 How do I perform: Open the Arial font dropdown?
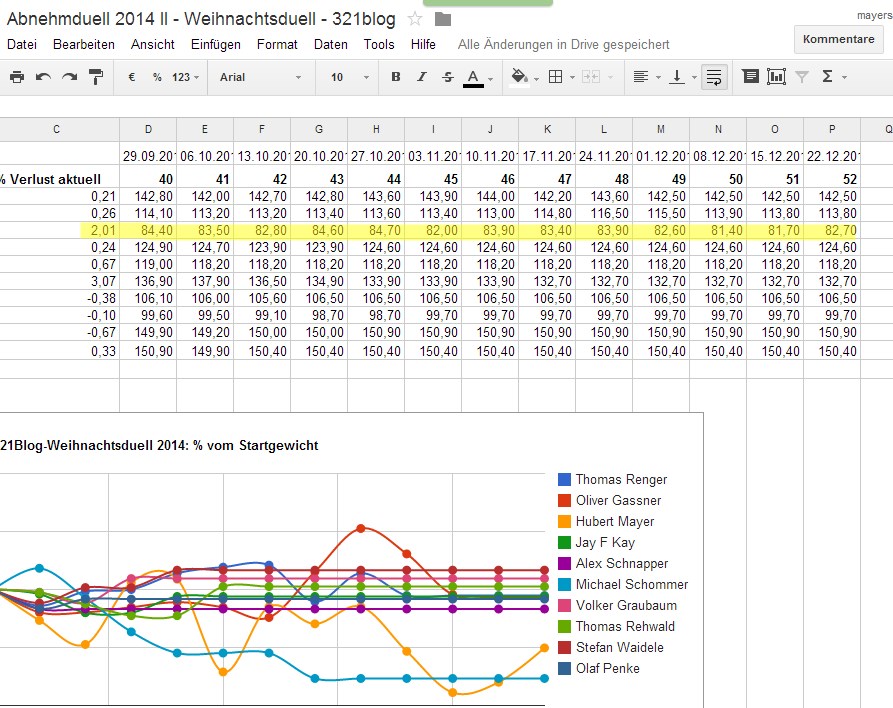260,77
